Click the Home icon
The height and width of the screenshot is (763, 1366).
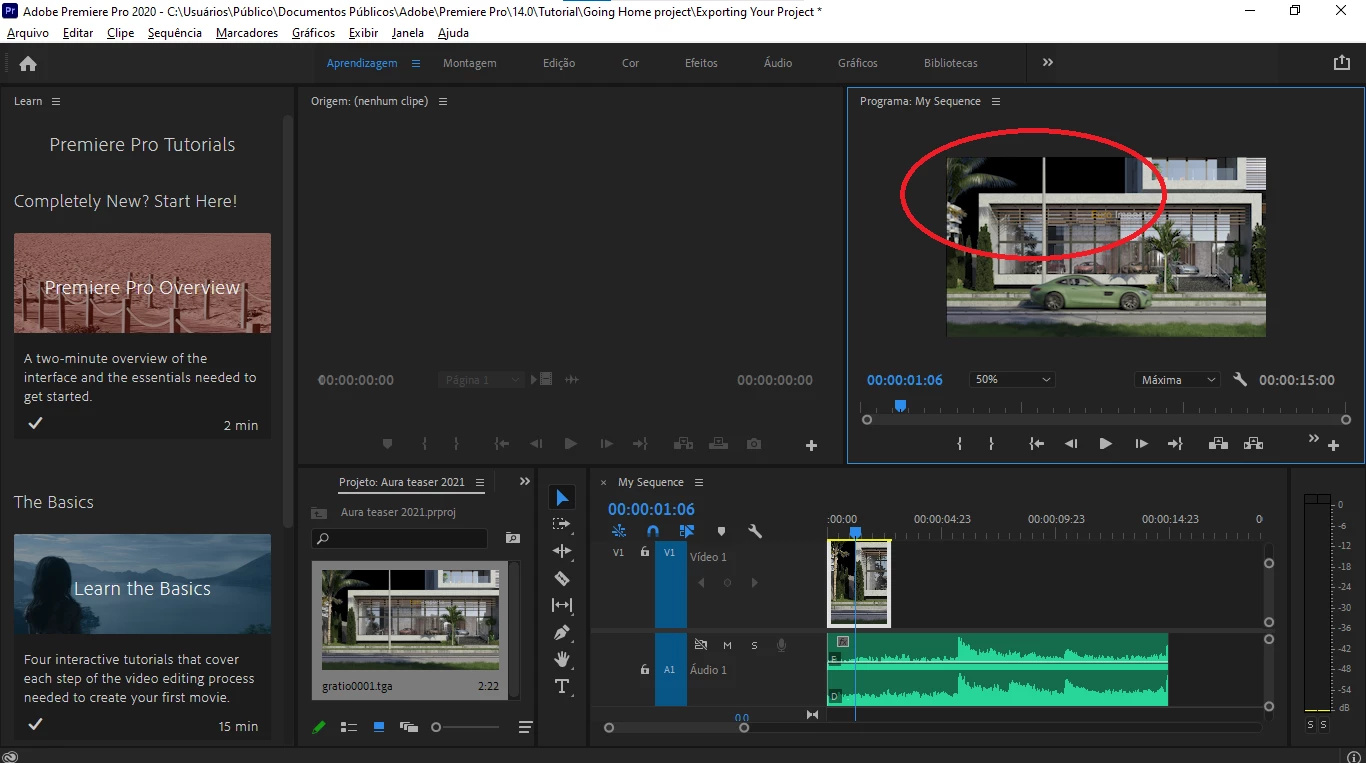pos(28,63)
